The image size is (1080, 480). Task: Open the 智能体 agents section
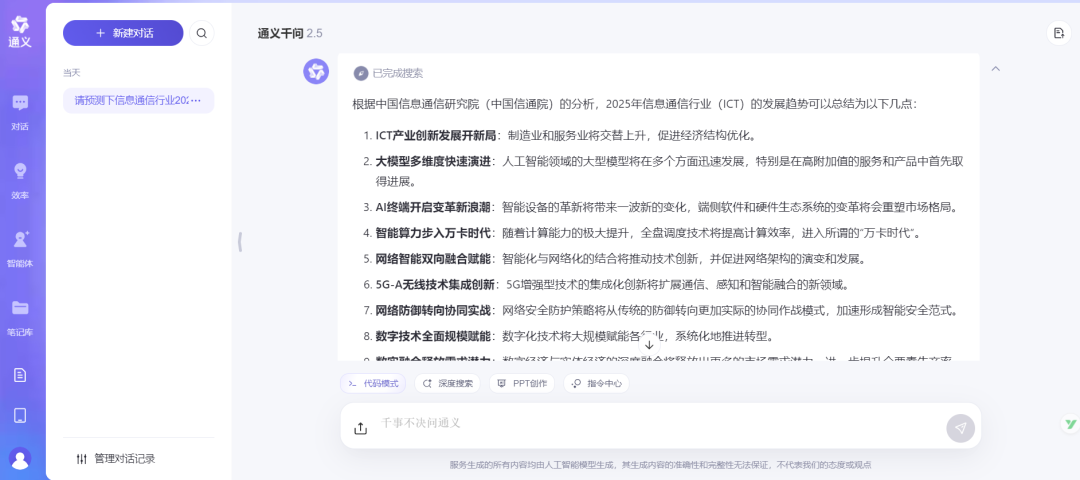[x=20, y=249]
